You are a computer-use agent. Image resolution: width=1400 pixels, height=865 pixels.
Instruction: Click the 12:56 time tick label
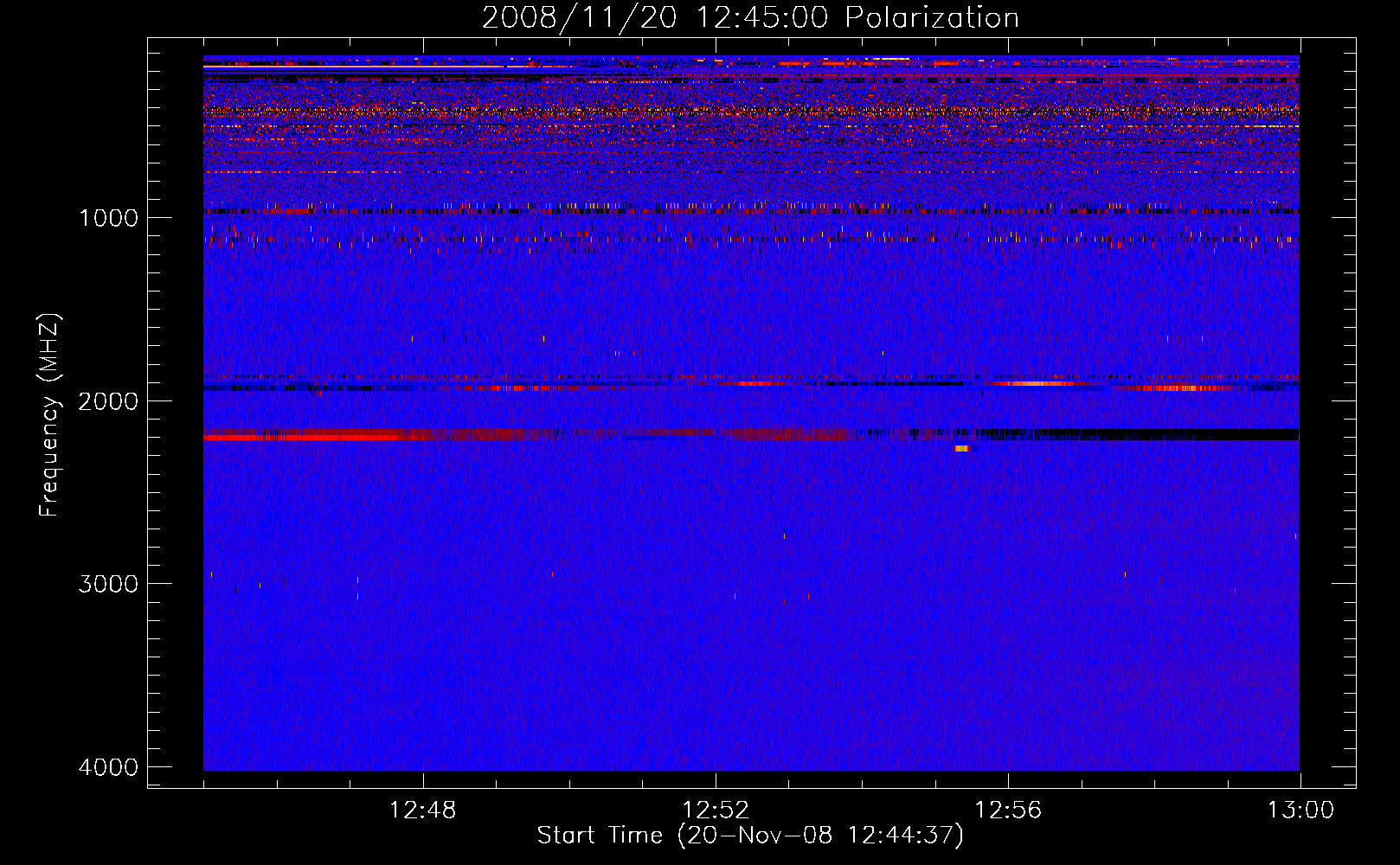coord(1008,811)
